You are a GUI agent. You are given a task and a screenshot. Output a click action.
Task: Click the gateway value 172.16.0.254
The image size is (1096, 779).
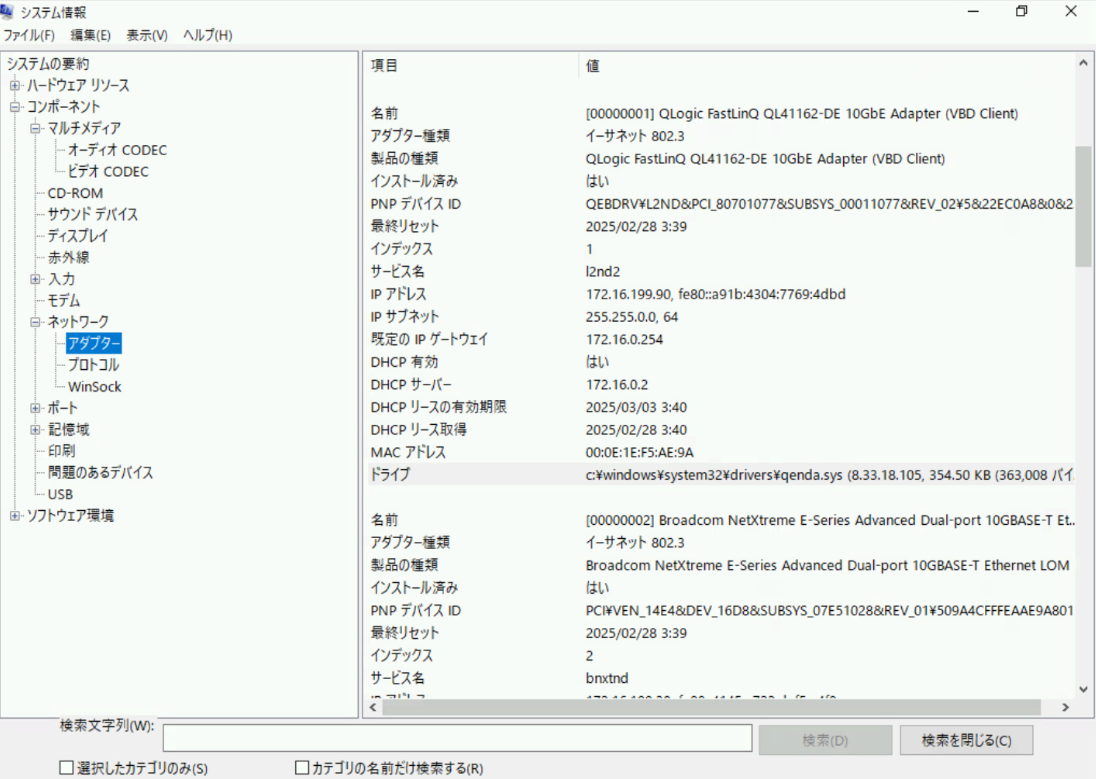[x=624, y=340]
